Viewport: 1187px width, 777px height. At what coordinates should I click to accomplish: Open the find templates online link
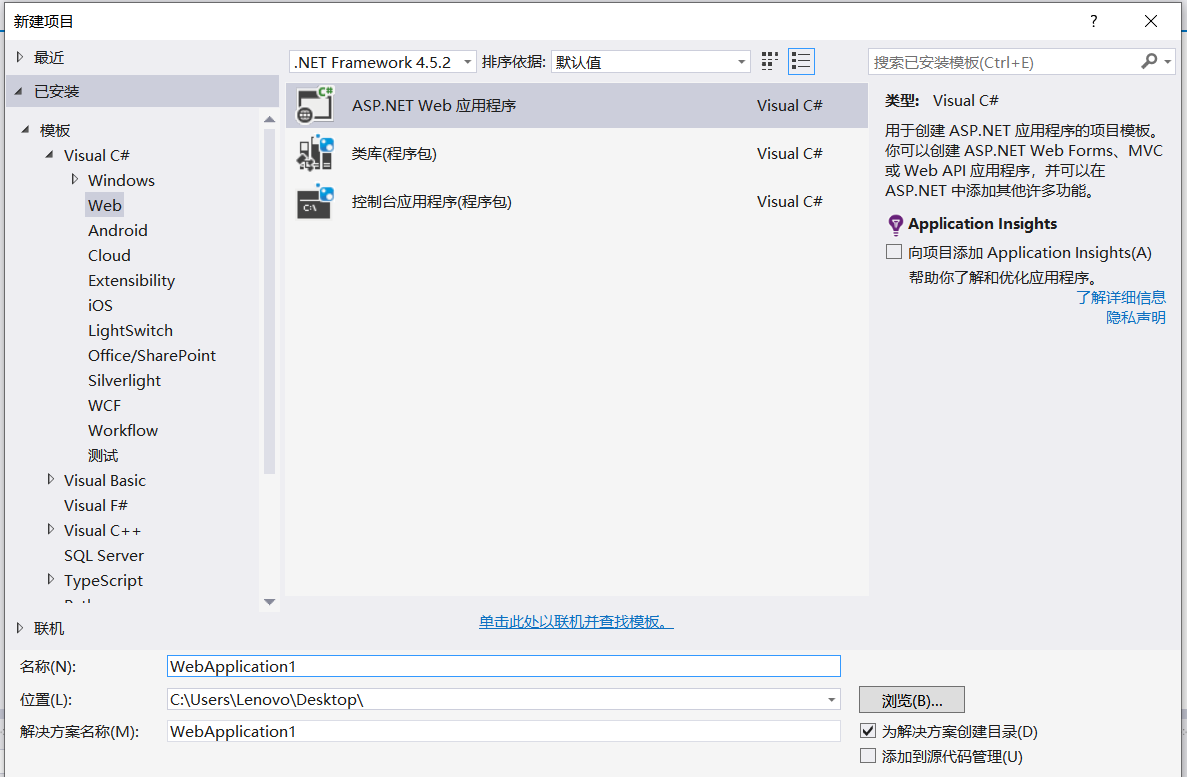point(576,622)
